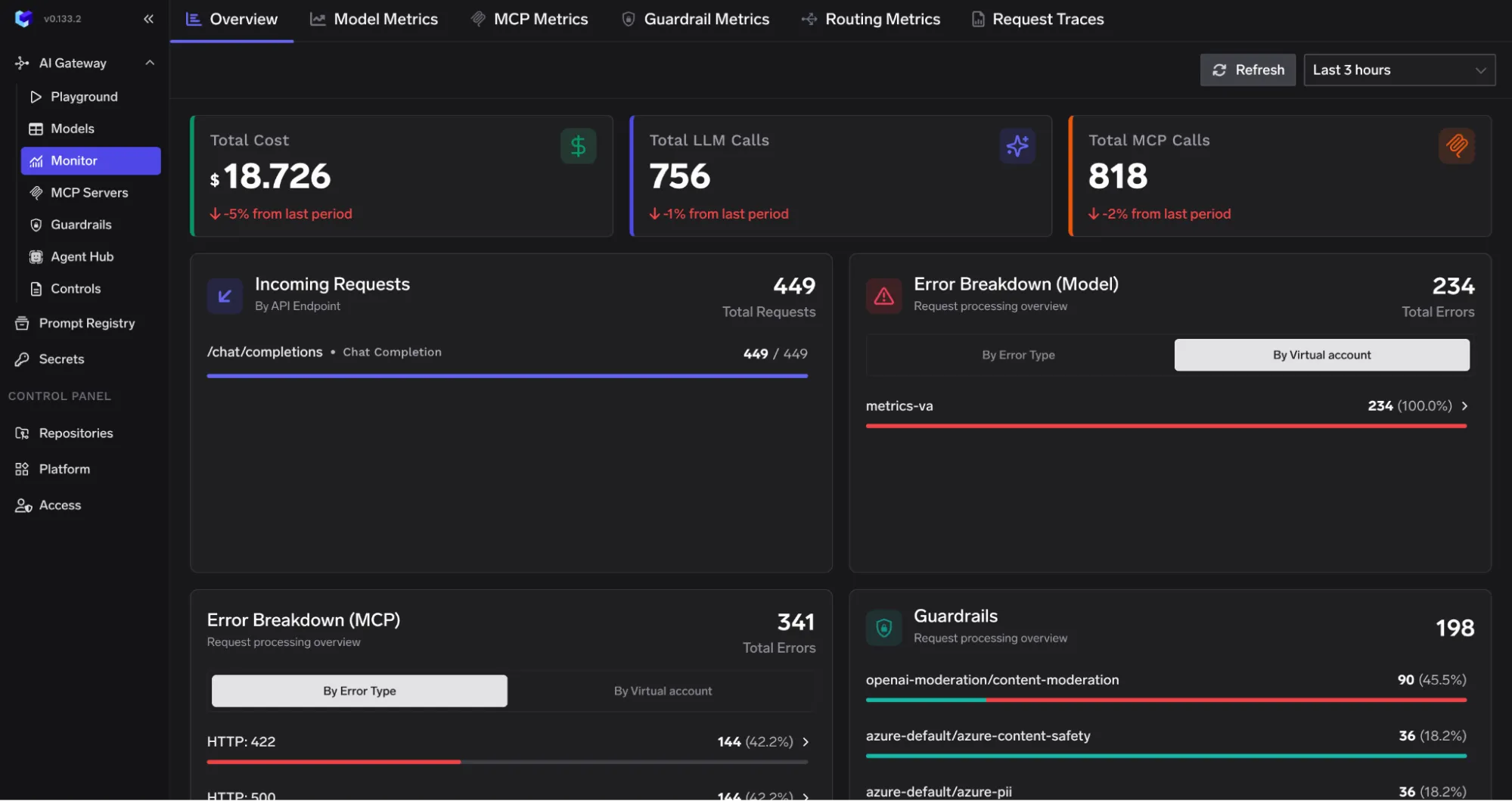Switch breakdown to By Error Type
Image resolution: width=1512 pixels, height=801 pixels.
(1018, 354)
